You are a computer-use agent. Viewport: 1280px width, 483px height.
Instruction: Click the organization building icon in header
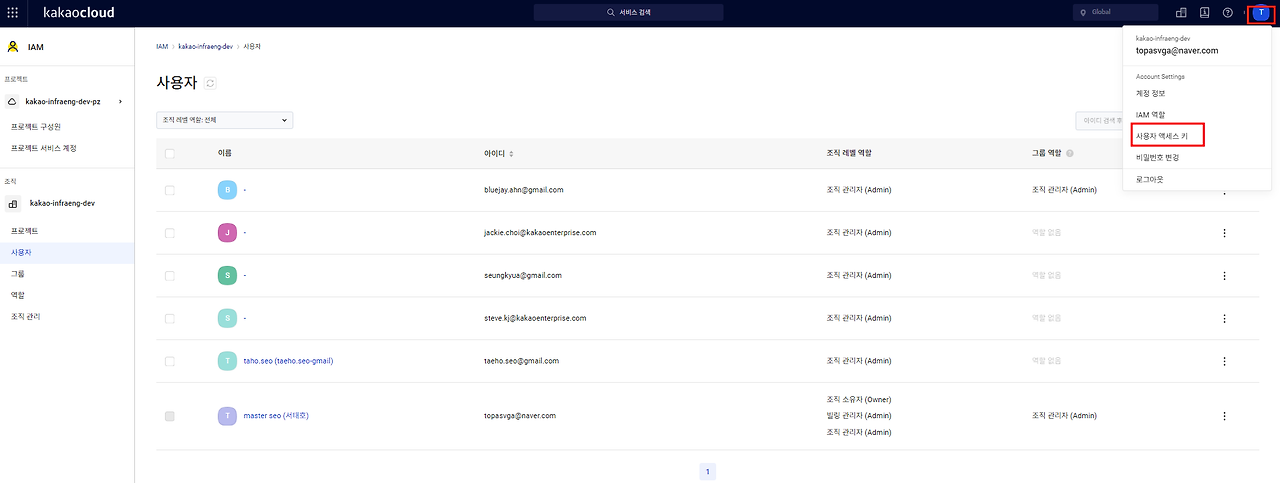tap(1181, 13)
